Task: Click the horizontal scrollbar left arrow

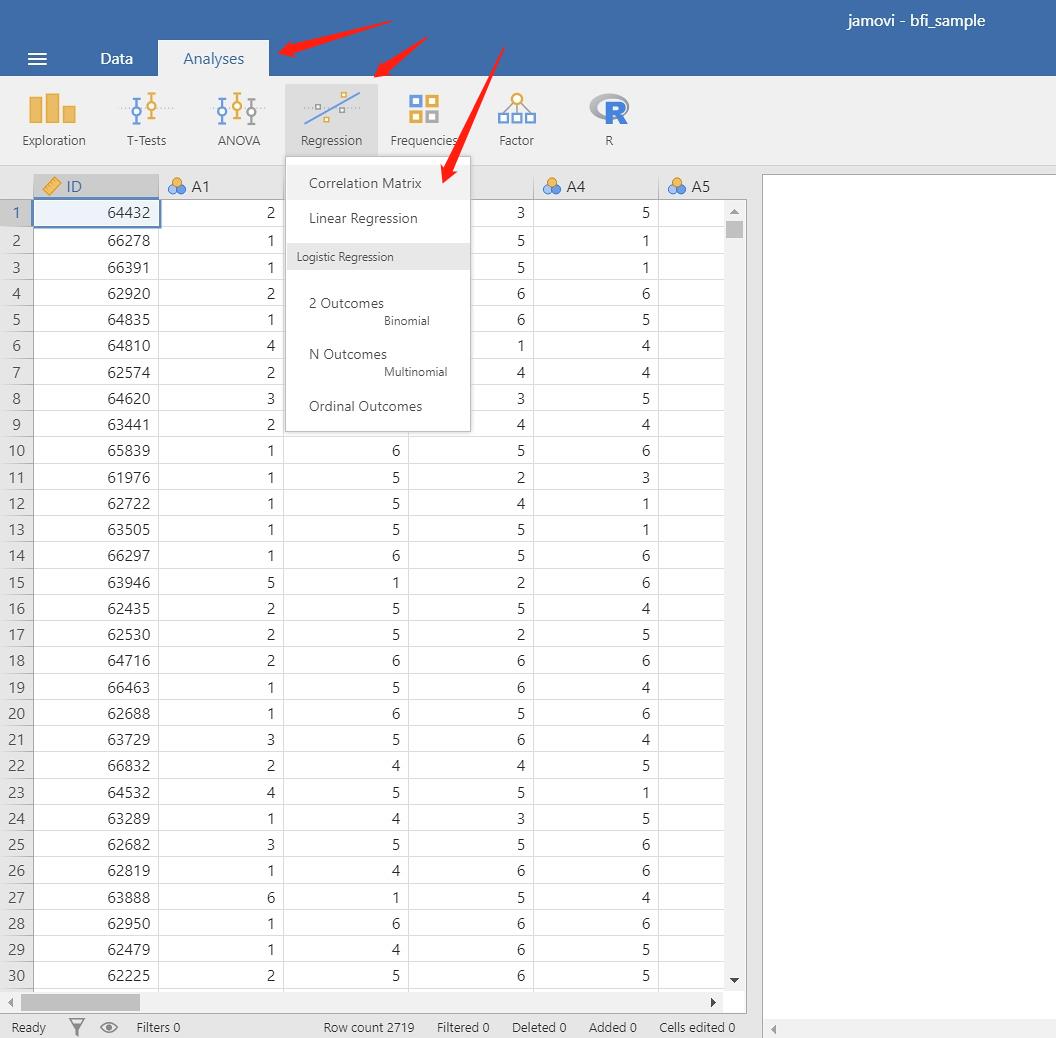Action: (11, 1002)
